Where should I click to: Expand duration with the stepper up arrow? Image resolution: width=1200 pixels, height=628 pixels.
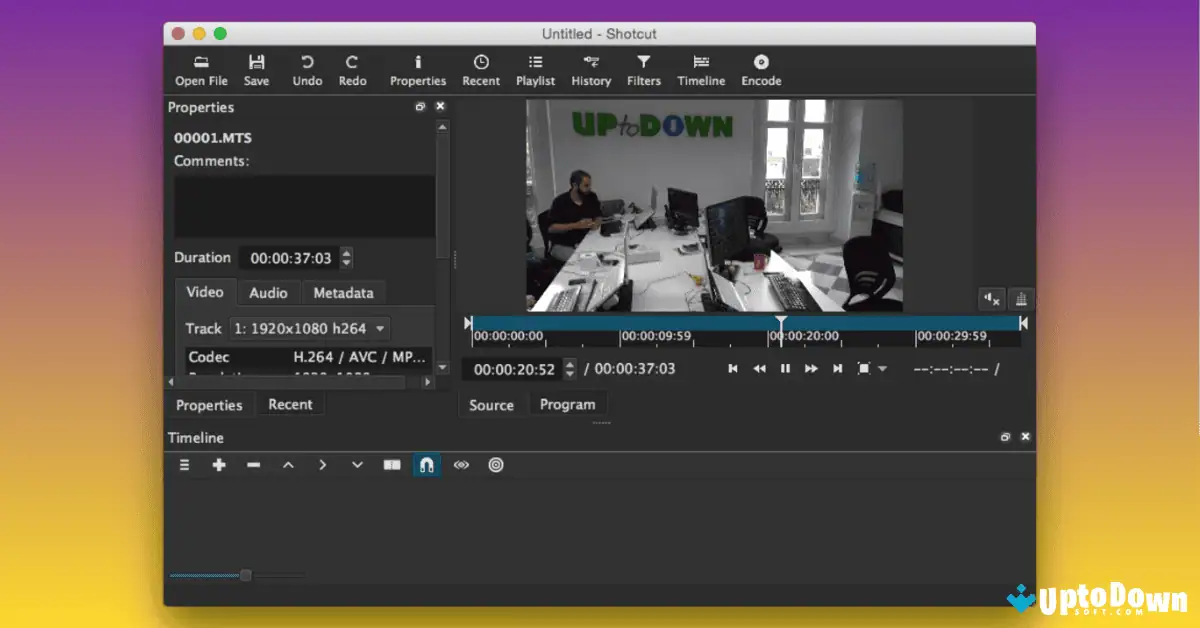coord(346,253)
